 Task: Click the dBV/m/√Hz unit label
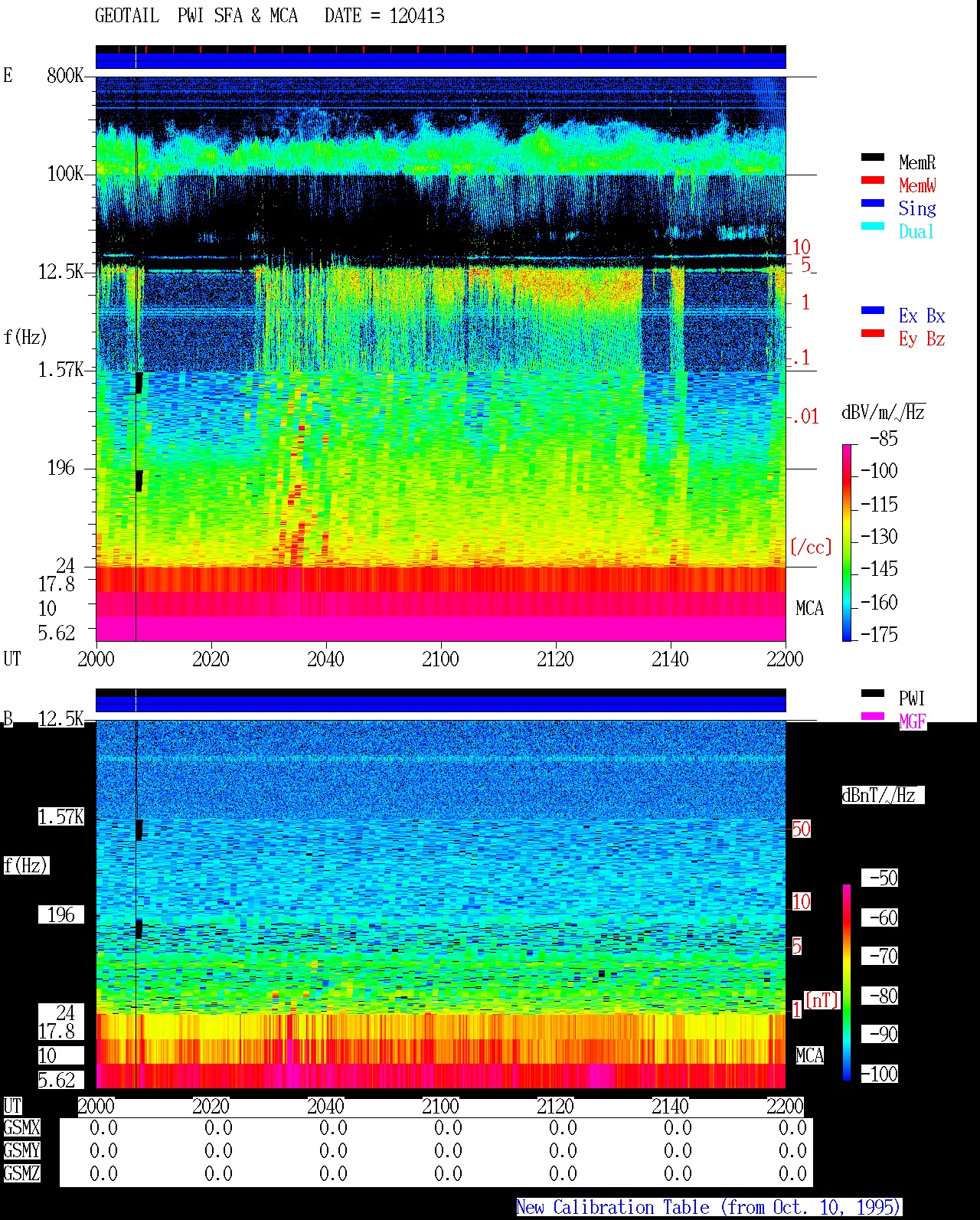click(x=884, y=412)
